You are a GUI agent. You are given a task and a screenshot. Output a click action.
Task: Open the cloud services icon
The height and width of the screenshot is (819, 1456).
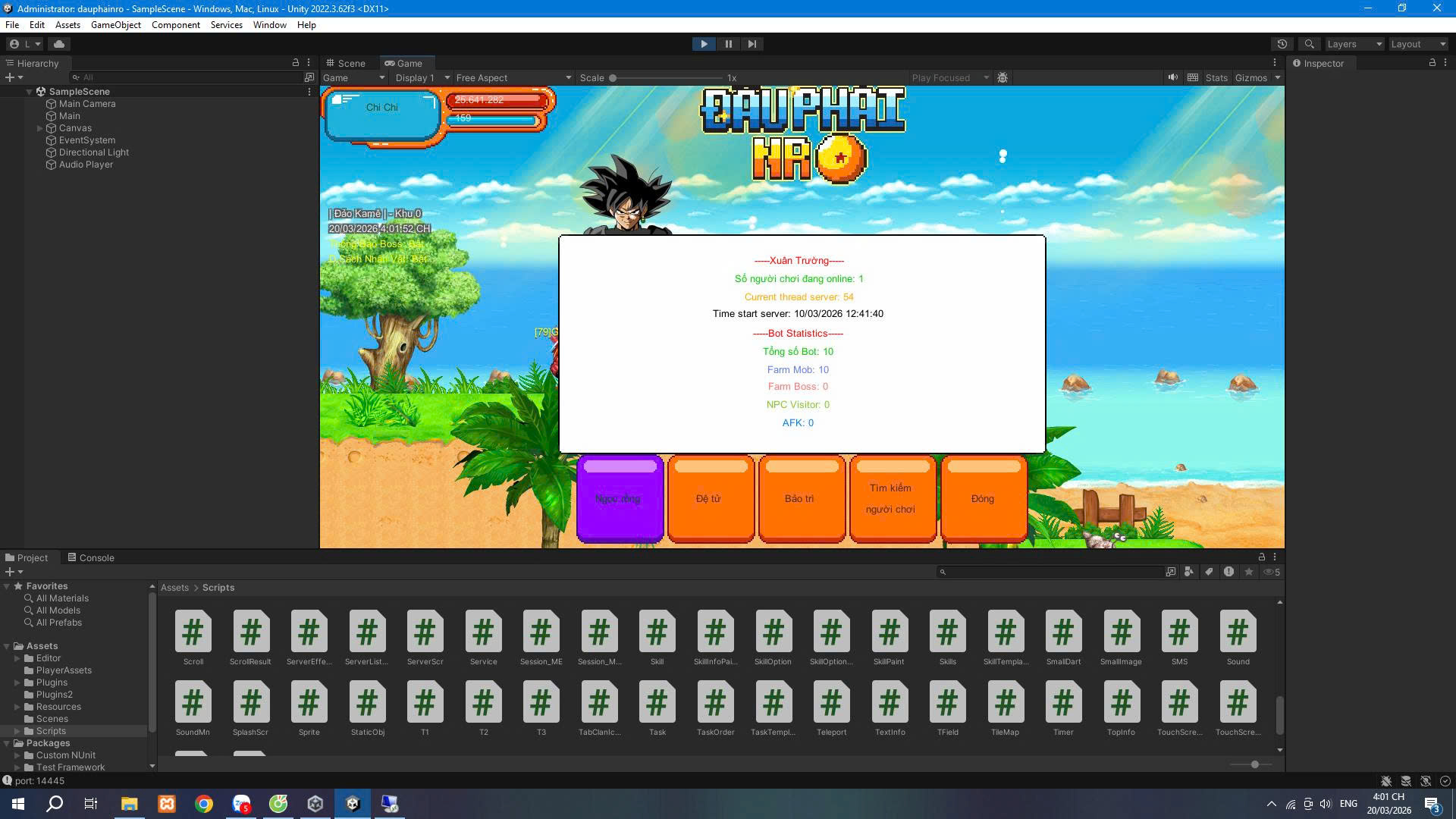pyautogui.click(x=59, y=44)
